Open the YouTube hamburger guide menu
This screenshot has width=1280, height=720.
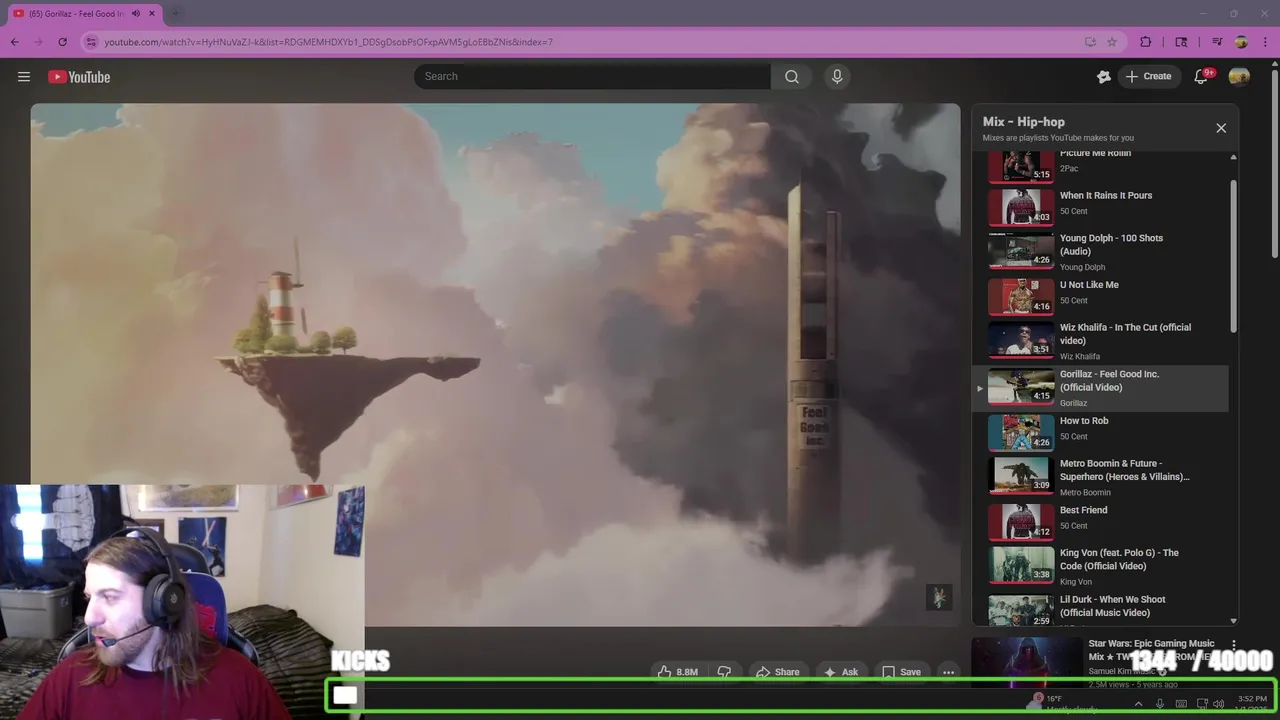click(x=24, y=77)
